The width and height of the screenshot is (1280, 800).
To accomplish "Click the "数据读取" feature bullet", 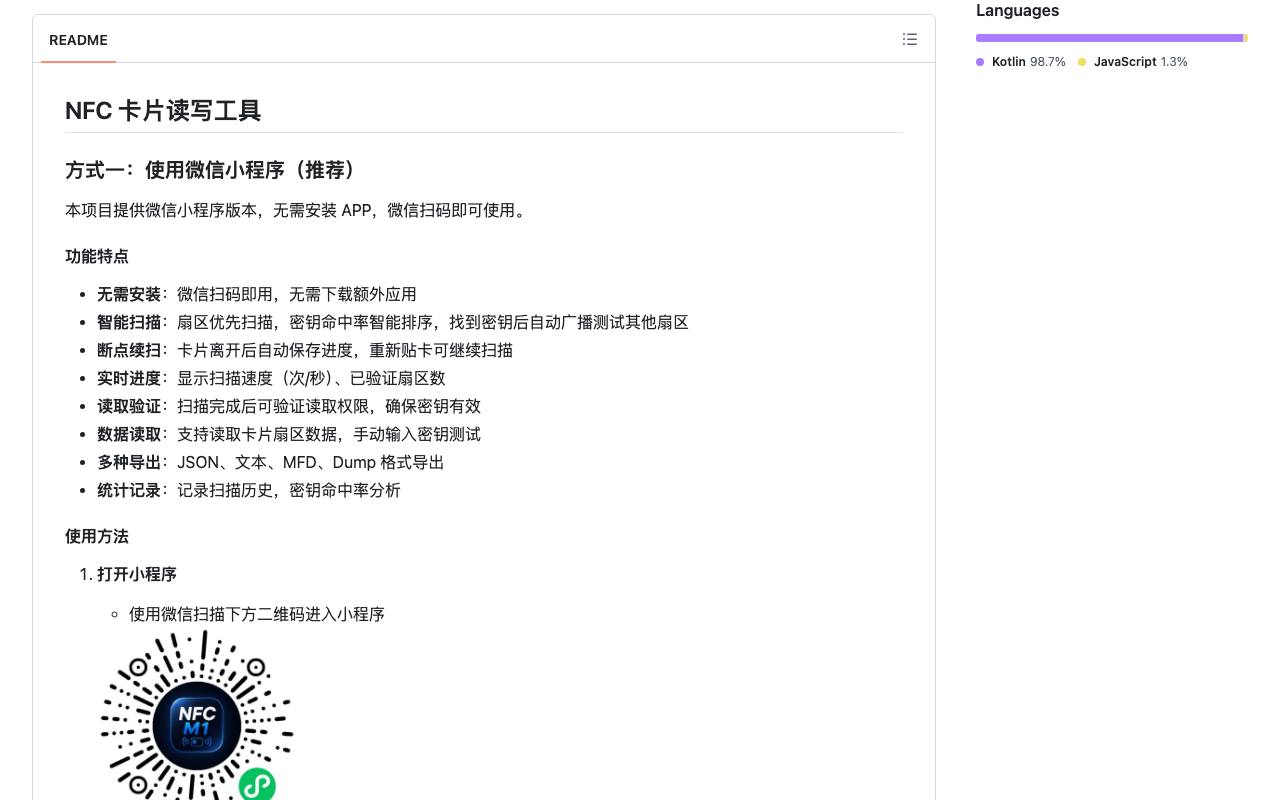I will pos(289,434).
